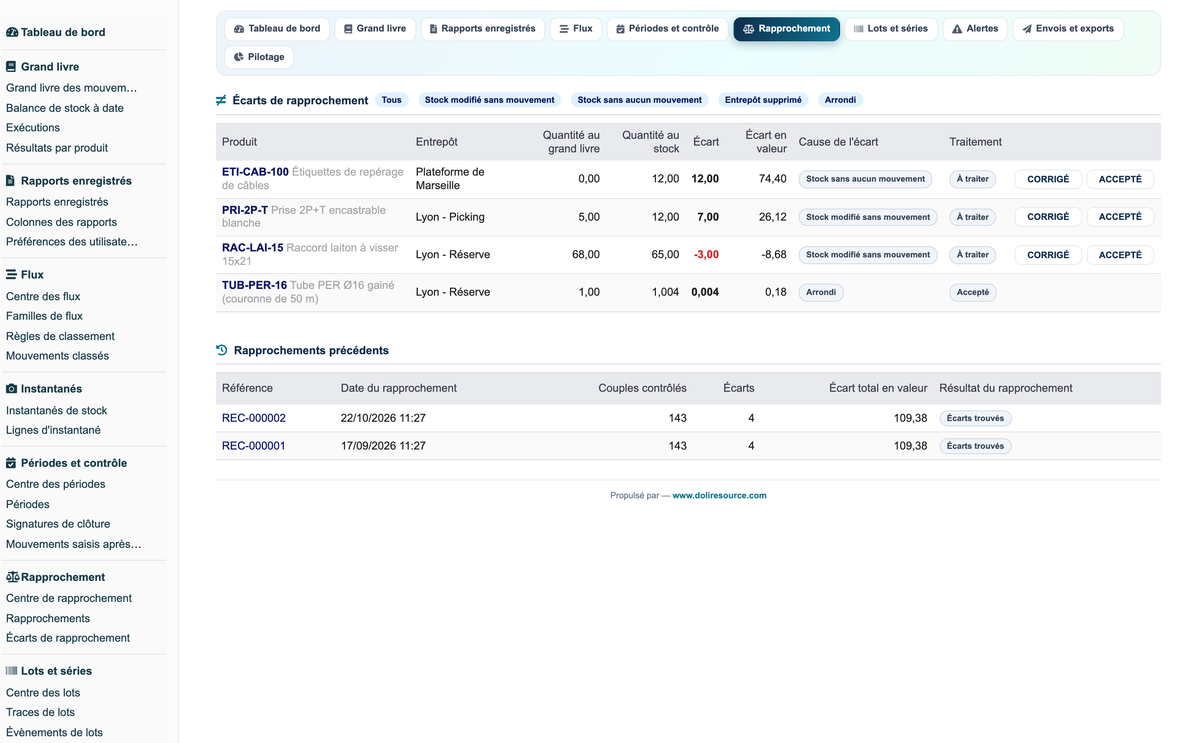Go to Périodes et contrôle tab
Viewport: 1200px width, 743px height.
coord(667,29)
